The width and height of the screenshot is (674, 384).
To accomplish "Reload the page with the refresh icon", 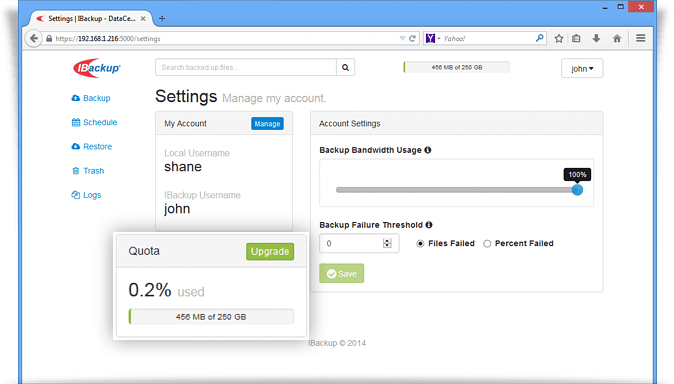I will pos(412,38).
